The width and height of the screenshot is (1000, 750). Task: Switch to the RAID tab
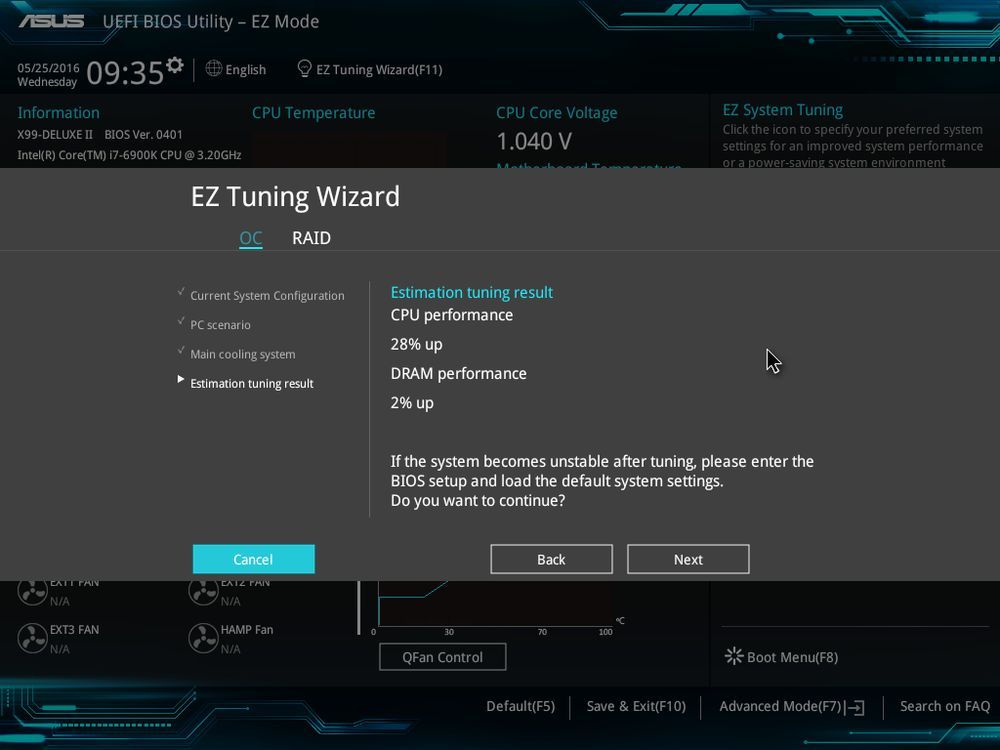point(311,238)
